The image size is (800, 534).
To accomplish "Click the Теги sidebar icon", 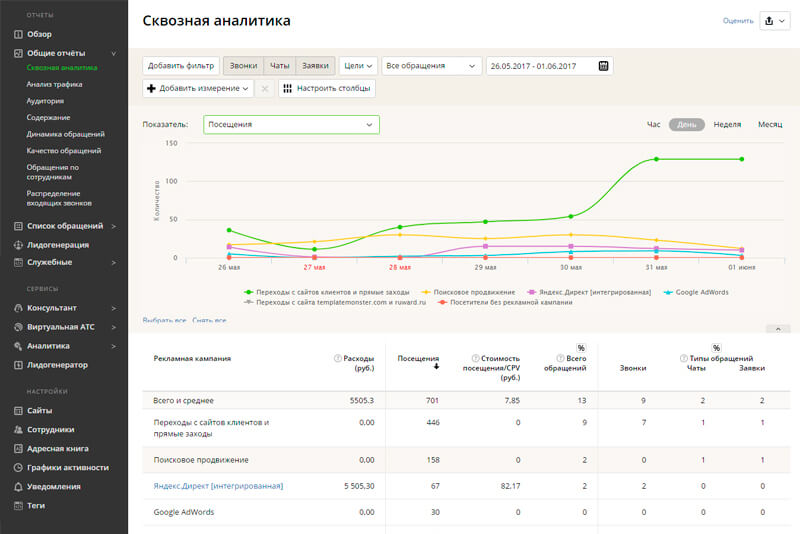I will [x=18, y=505].
